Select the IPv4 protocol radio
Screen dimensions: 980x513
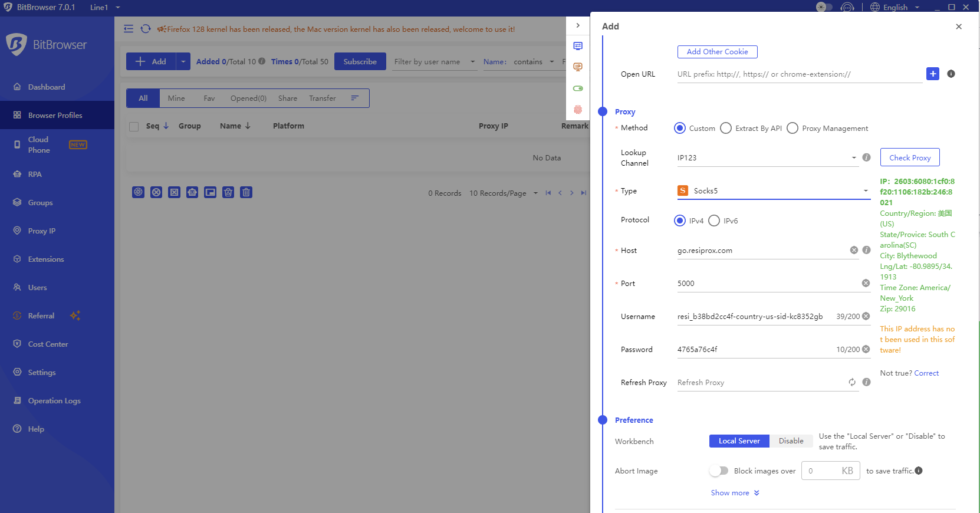[679, 221]
